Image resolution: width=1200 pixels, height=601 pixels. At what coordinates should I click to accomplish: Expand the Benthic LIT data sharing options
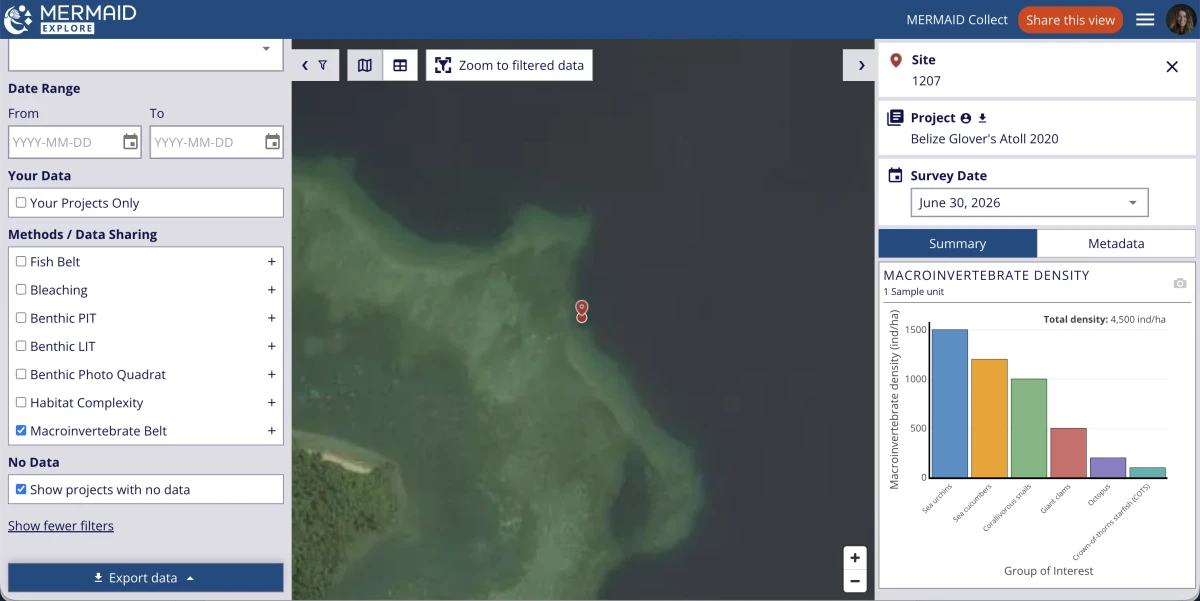click(x=271, y=346)
